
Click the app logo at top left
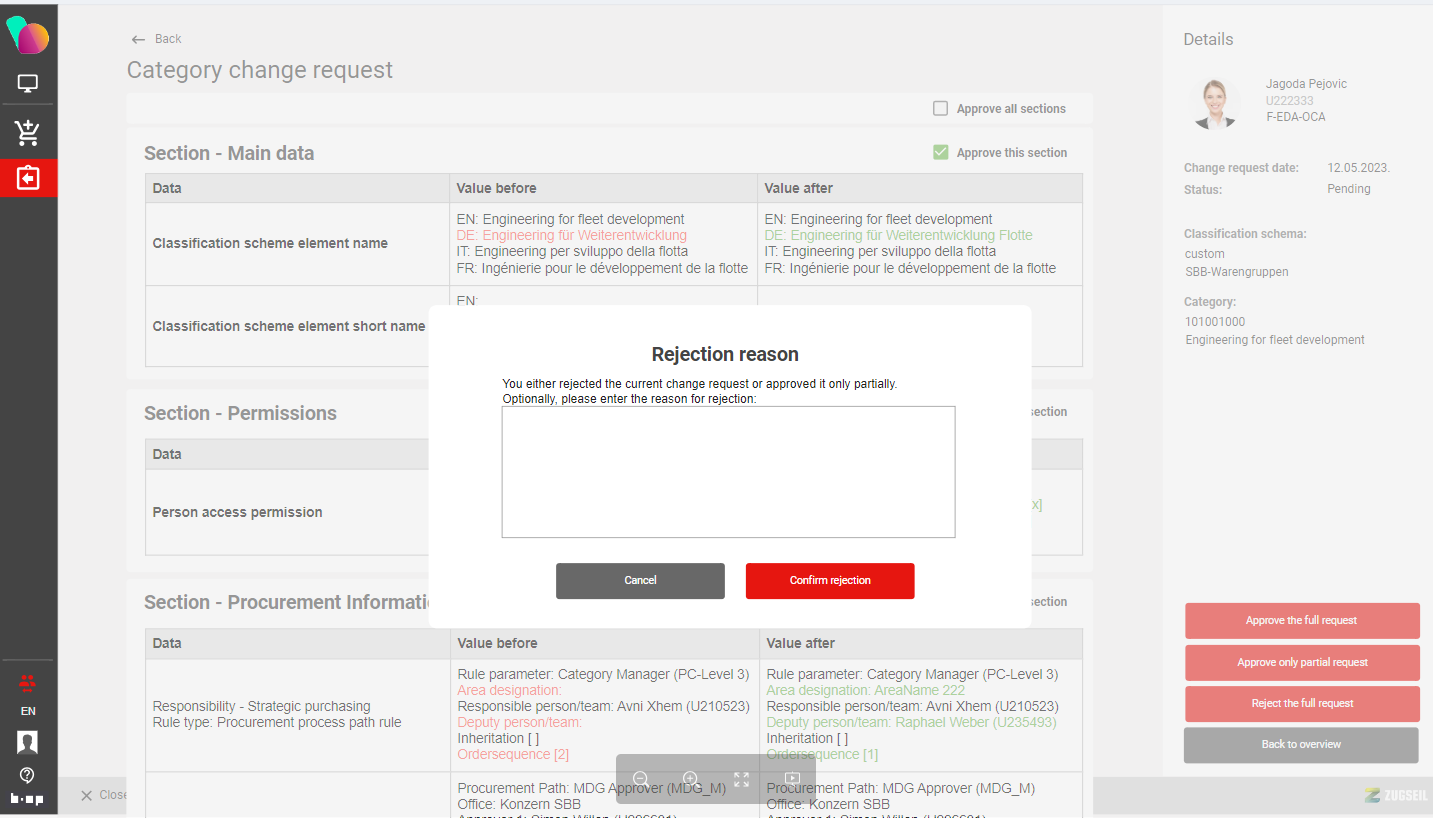(28, 36)
